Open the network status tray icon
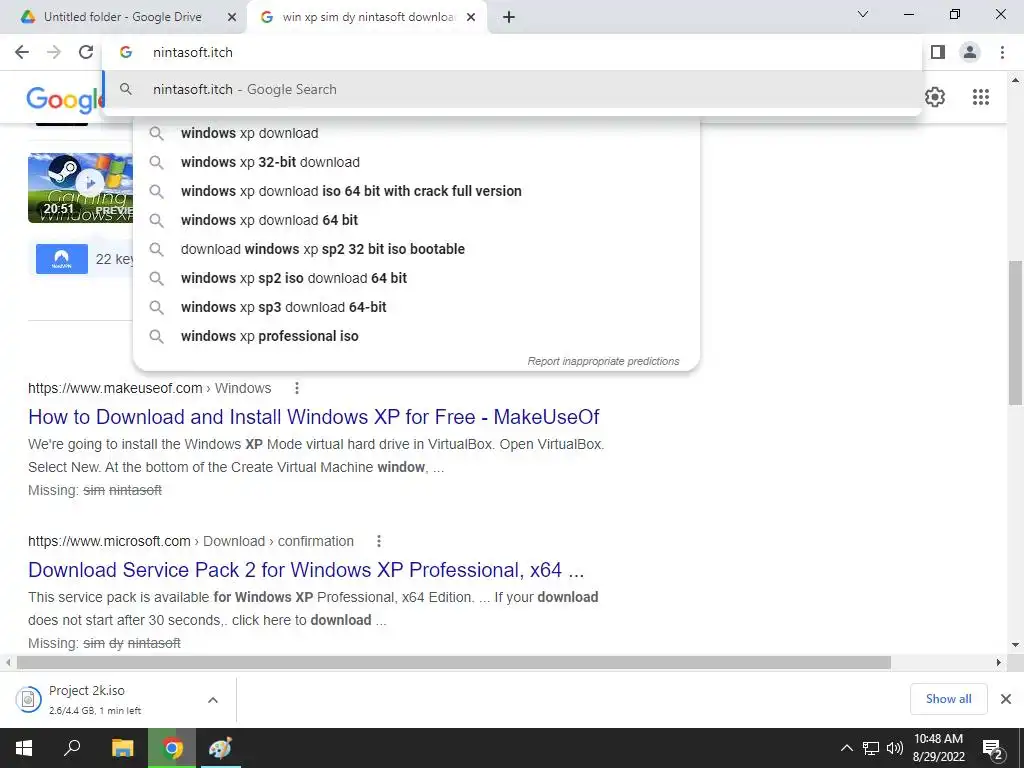Viewport: 1024px width, 768px height. 871,748
